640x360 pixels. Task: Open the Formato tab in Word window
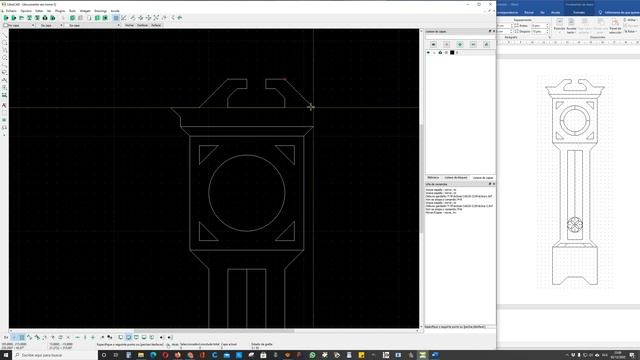coord(579,13)
